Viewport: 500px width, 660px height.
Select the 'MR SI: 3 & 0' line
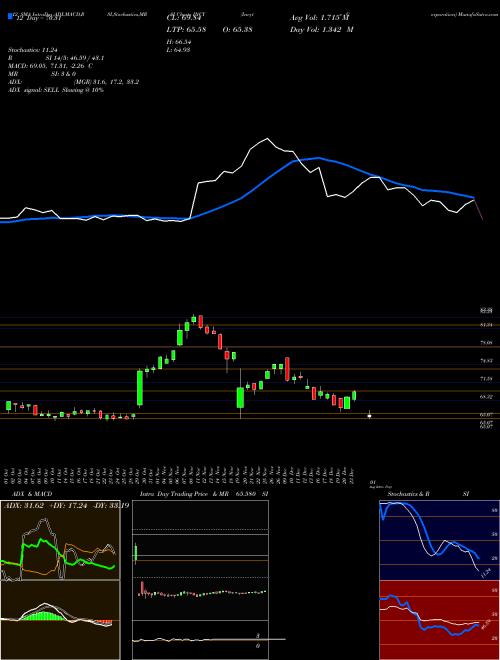click(41, 74)
